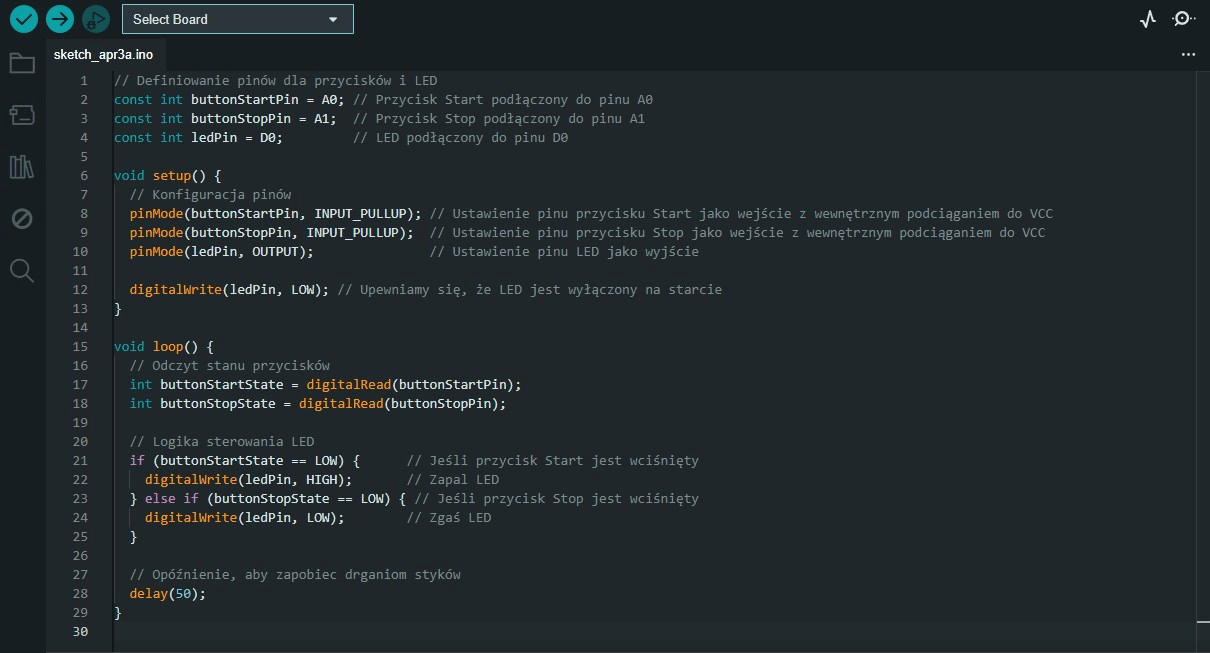This screenshot has width=1210, height=653.
Task: Click 'buttonStartPin = A0' declaration text
Action: (267, 100)
